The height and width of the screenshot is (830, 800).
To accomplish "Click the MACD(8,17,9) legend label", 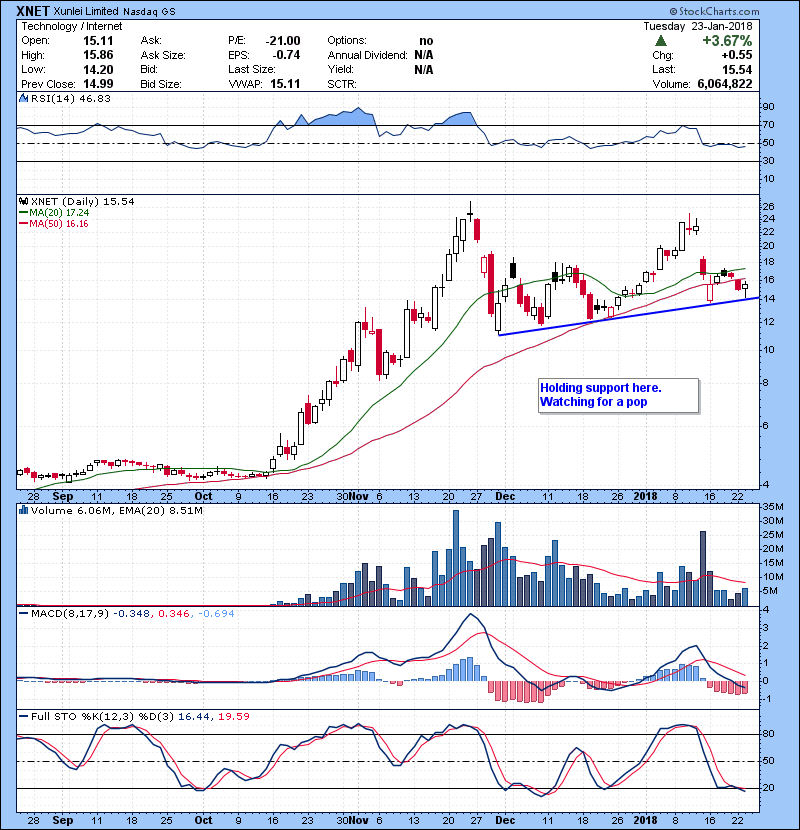I will tap(70, 613).
